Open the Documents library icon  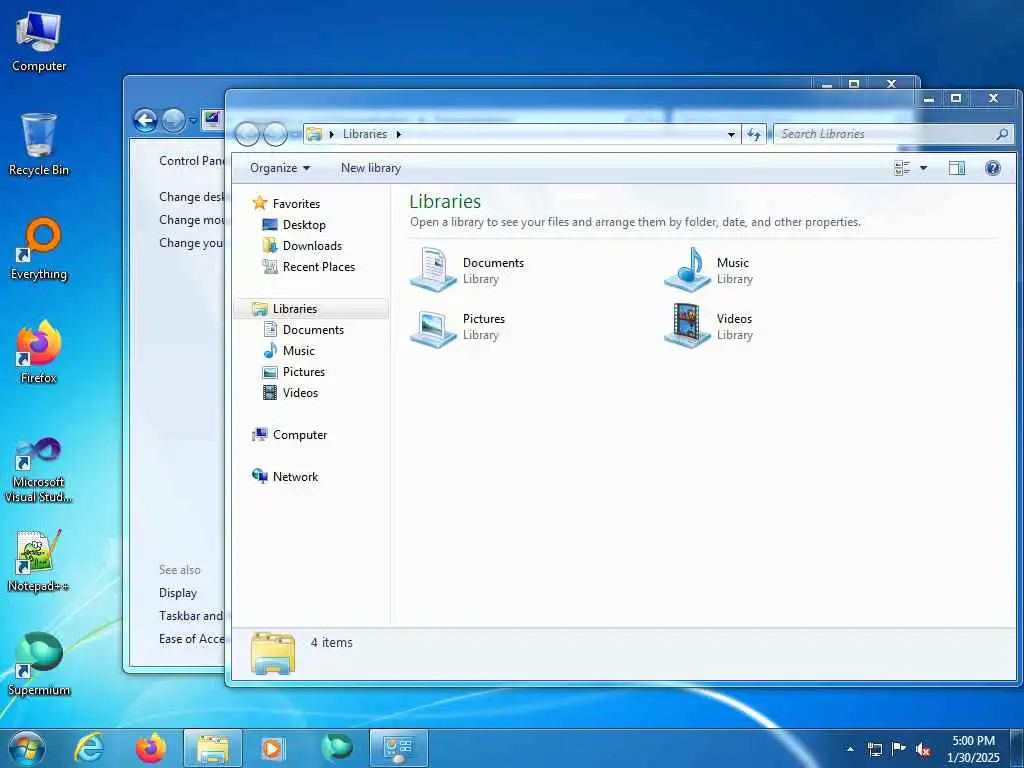[x=433, y=270]
